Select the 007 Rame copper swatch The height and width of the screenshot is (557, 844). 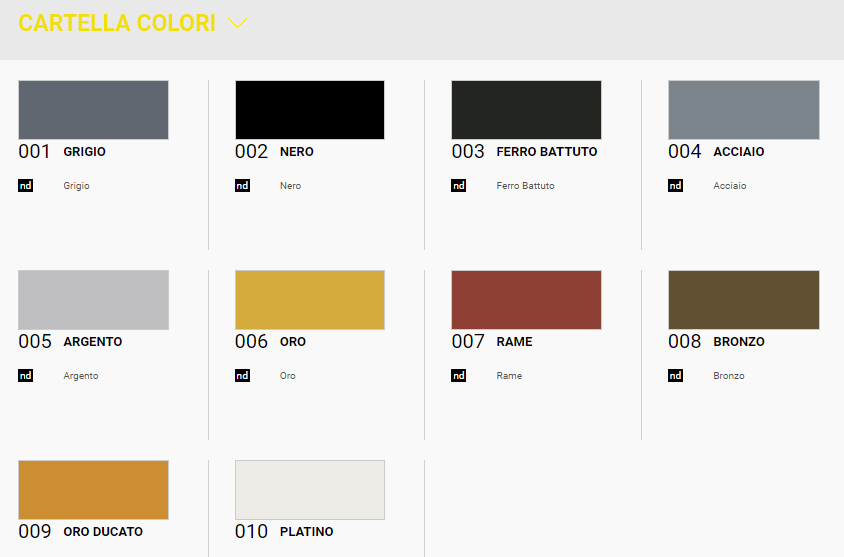pyautogui.click(x=526, y=300)
